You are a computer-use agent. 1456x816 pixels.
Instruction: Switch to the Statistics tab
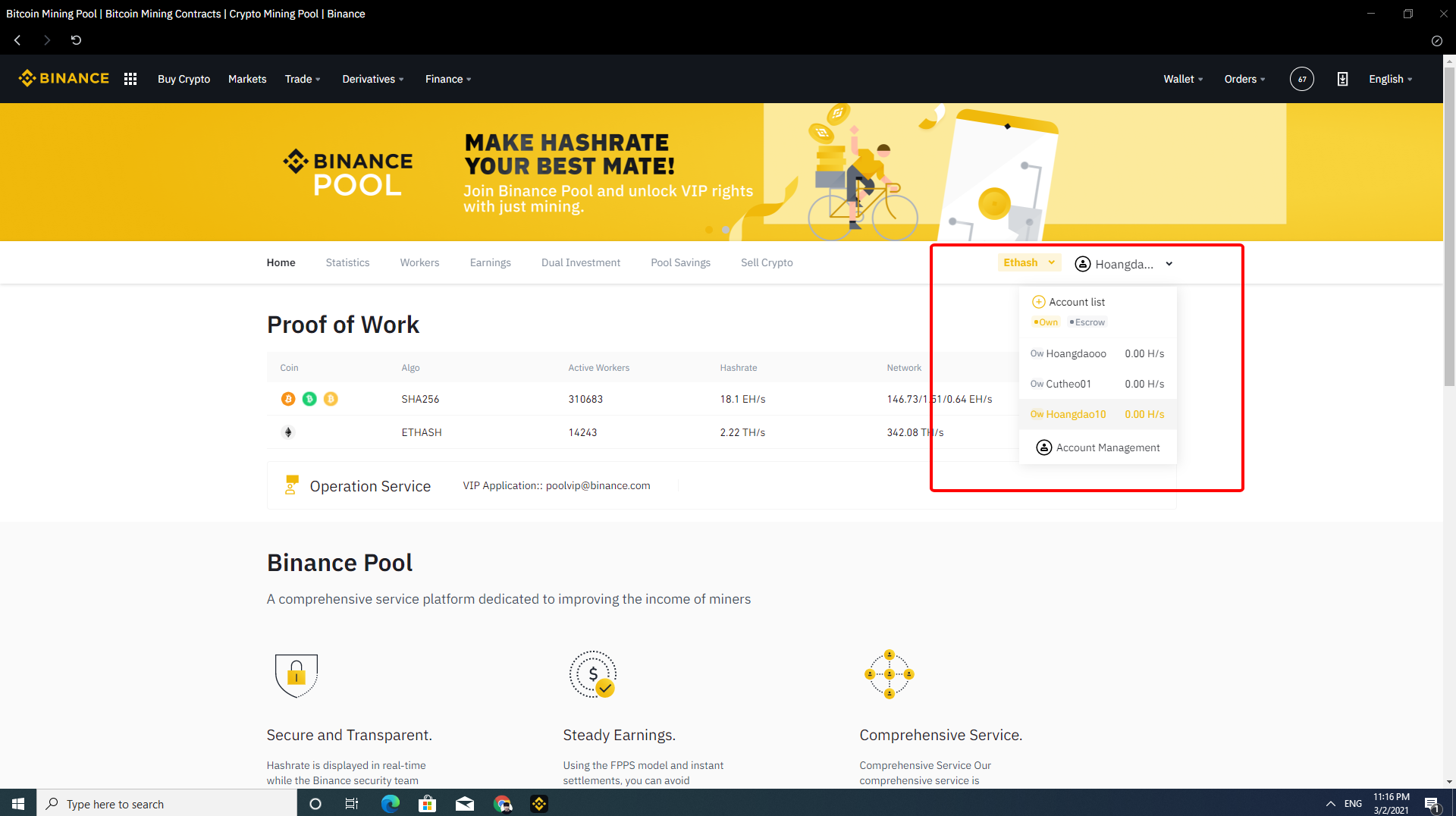point(347,262)
